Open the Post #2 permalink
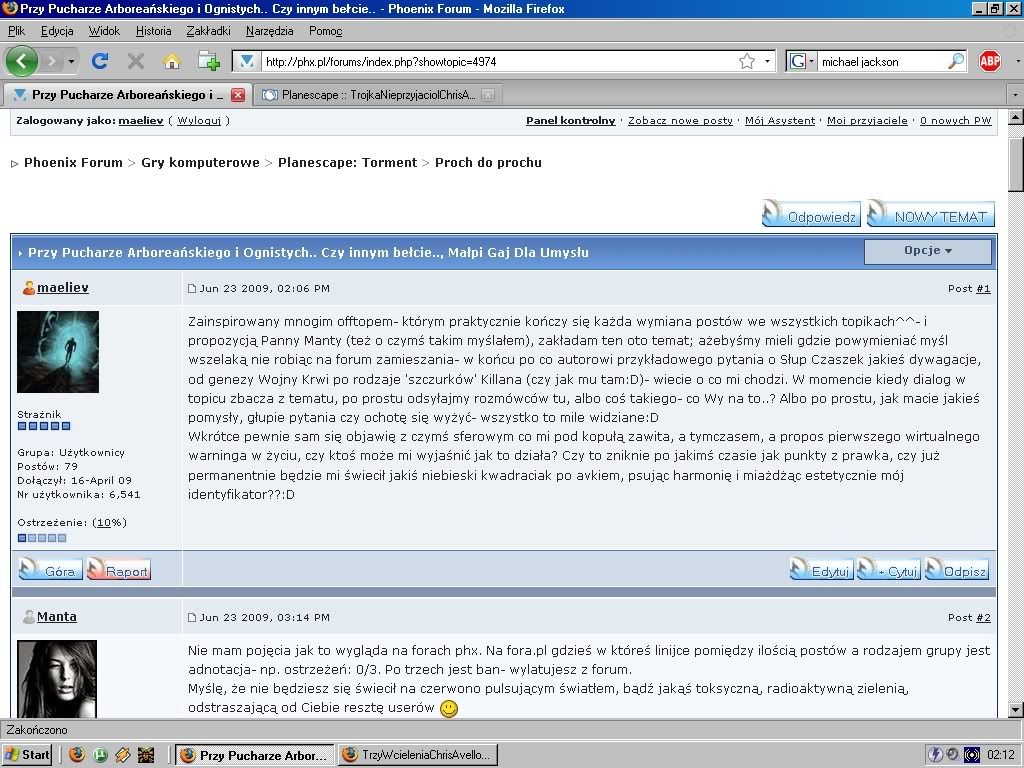Image resolution: width=1024 pixels, height=768 pixels. (x=983, y=618)
